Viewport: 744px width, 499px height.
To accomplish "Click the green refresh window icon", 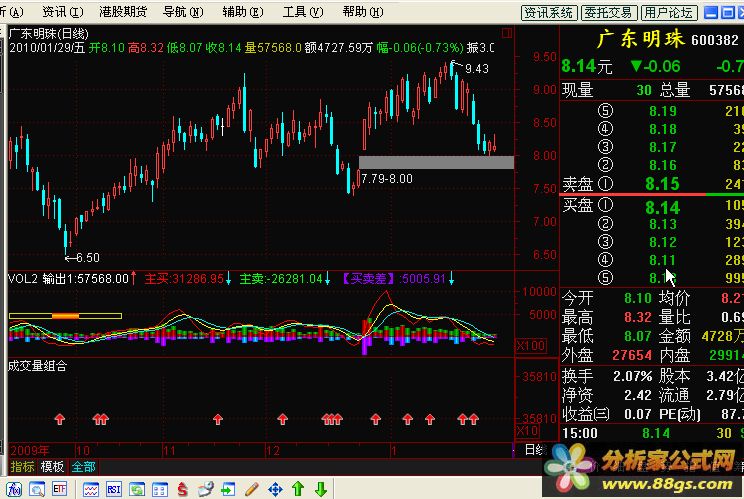I will (x=137, y=489).
